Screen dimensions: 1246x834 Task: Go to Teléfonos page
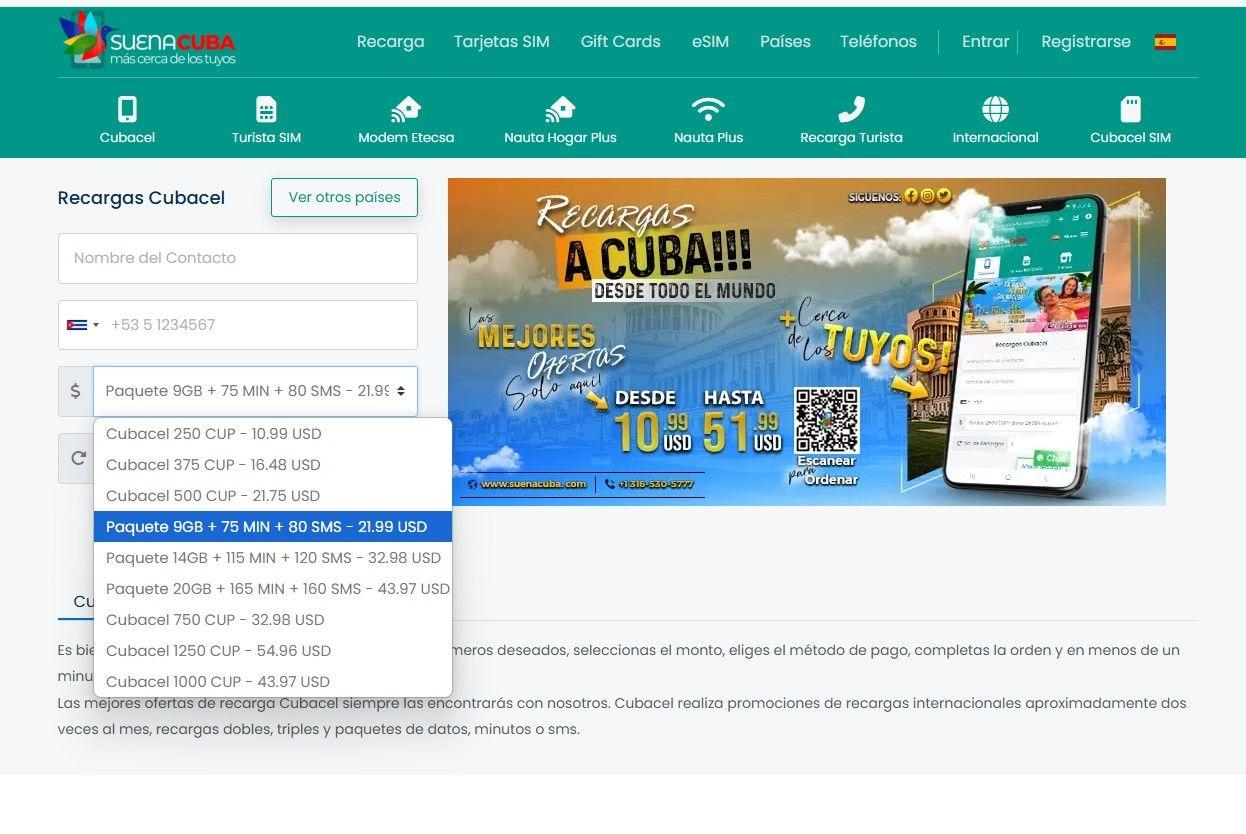878,42
